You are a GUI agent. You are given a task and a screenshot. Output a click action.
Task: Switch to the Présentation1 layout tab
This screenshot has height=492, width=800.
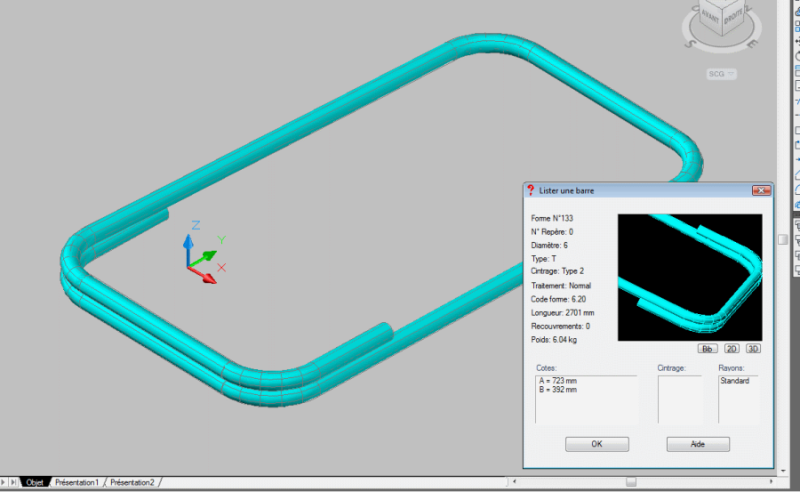77,483
